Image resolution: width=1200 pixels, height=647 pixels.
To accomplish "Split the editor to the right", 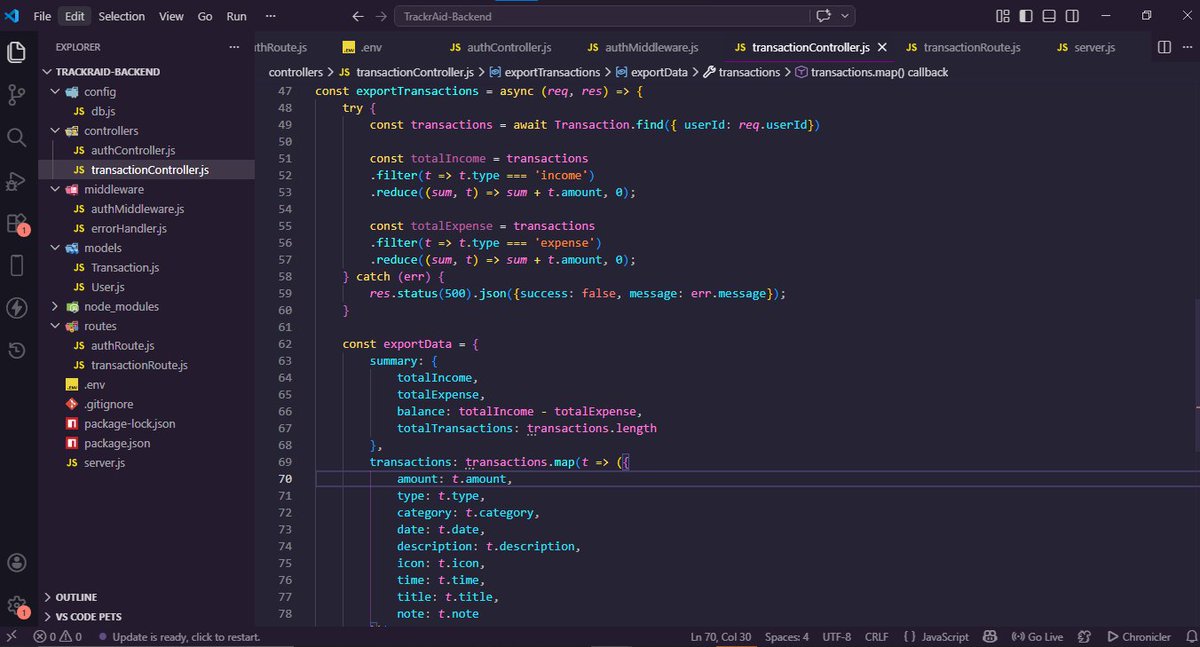I will click(1164, 47).
